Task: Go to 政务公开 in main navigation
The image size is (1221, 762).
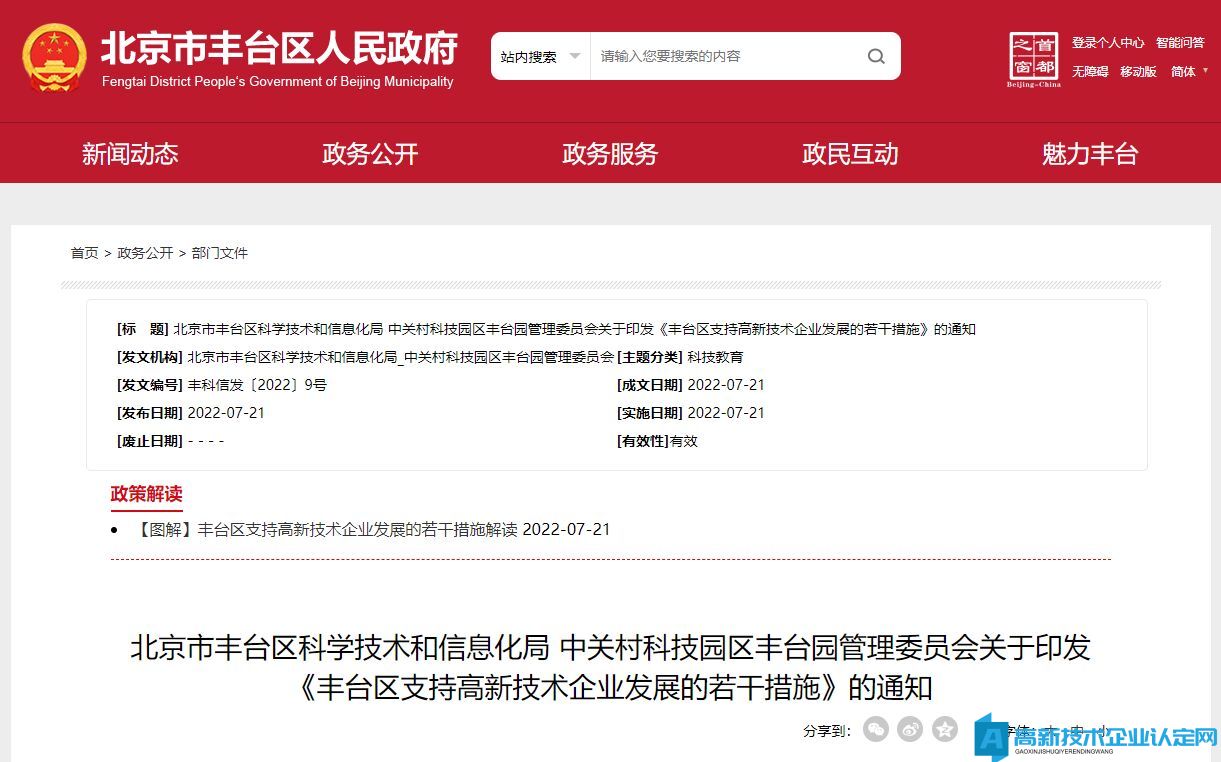Action: (x=370, y=154)
